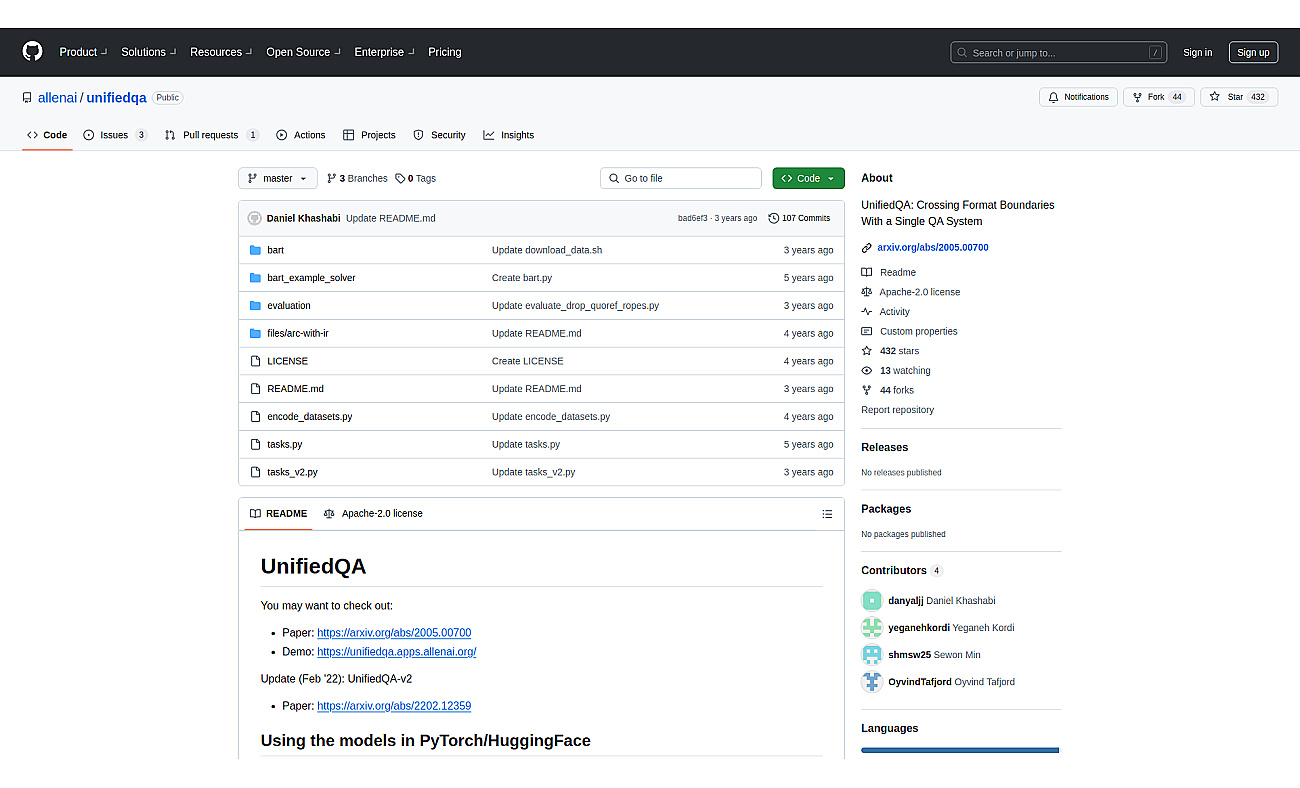Open the README outline list icon
Image resolution: width=1300 pixels, height=788 pixels.
[827, 514]
